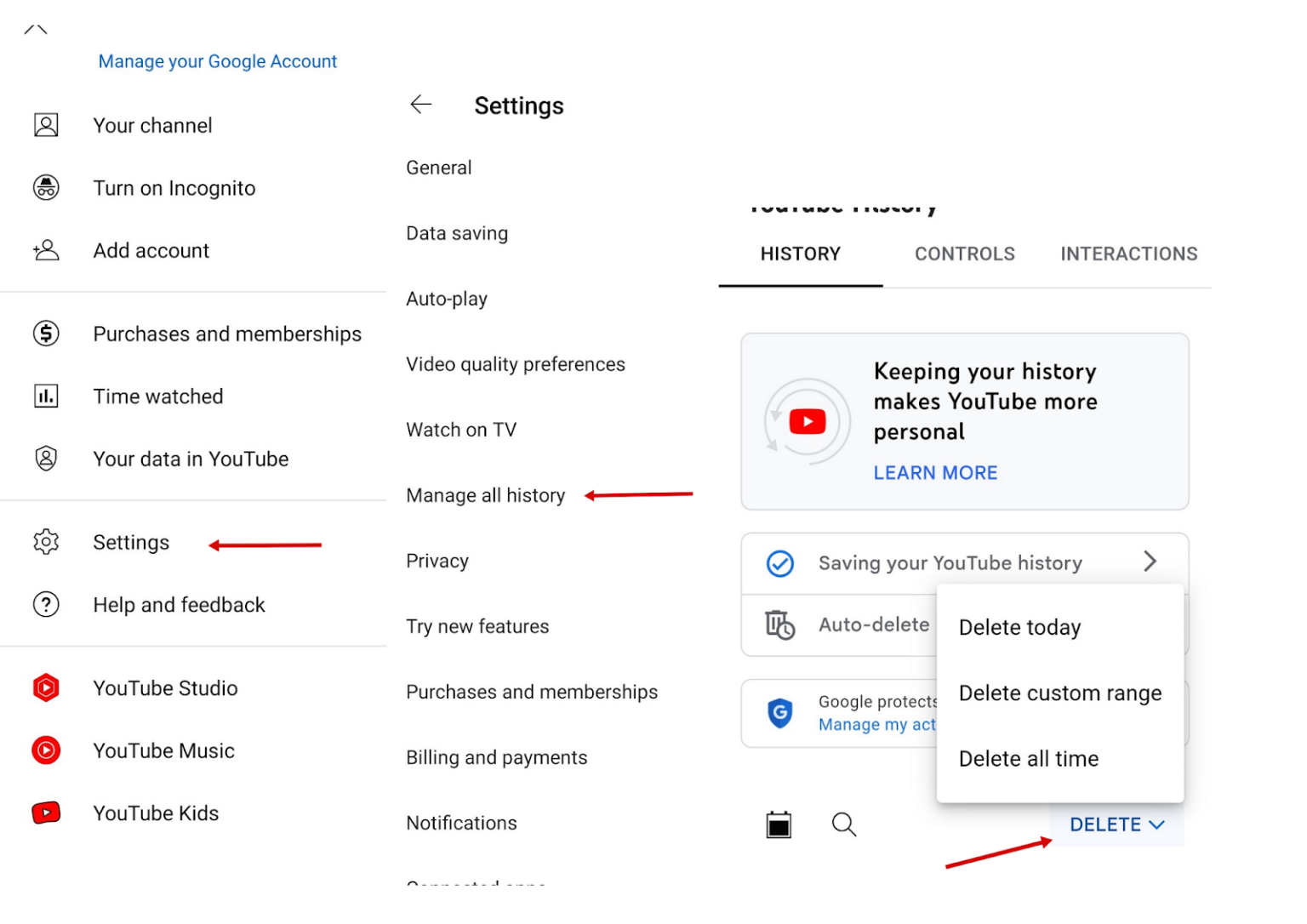Collapse the account panel with the top chevron

click(36, 28)
